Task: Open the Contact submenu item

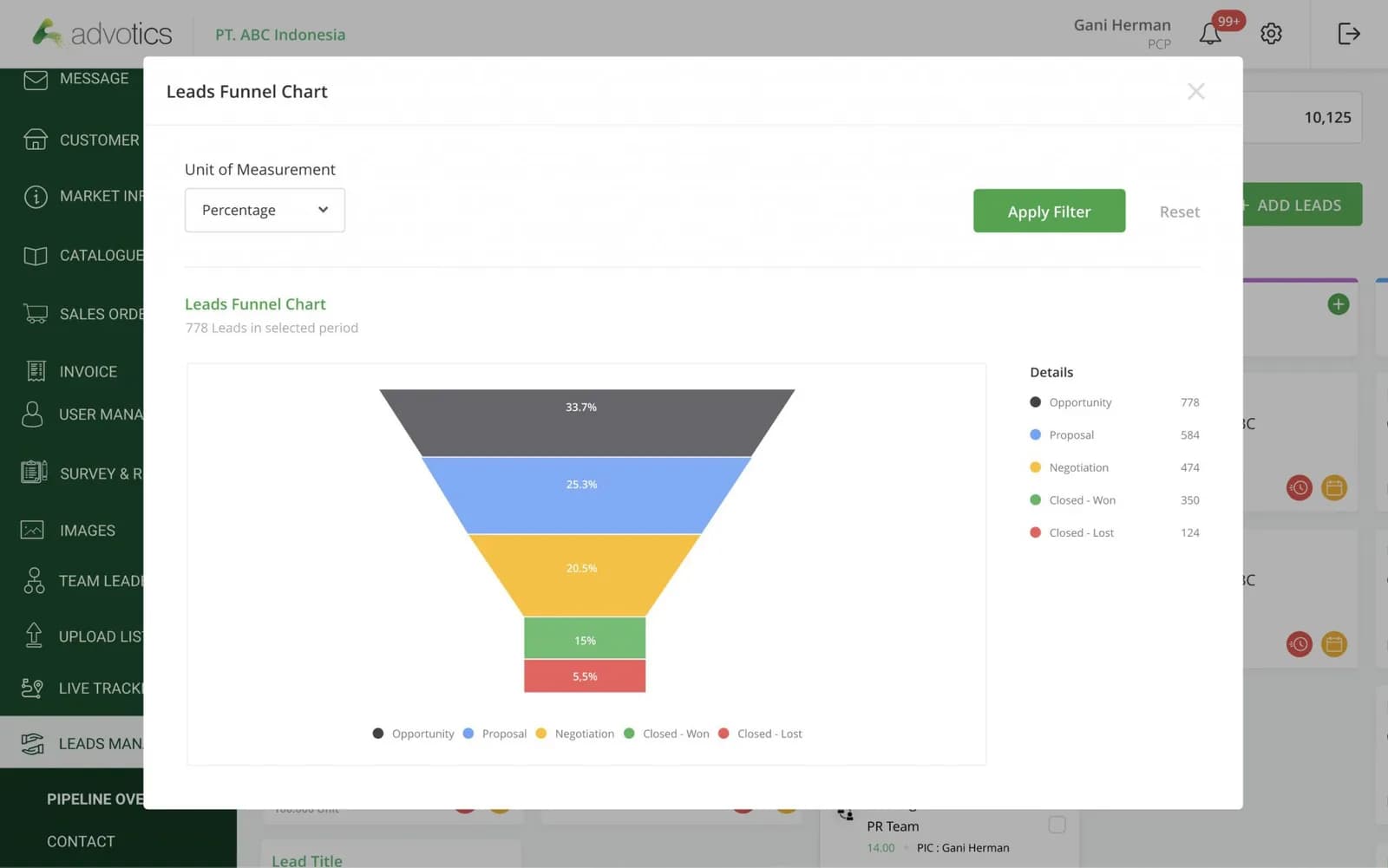Action: pos(81,841)
